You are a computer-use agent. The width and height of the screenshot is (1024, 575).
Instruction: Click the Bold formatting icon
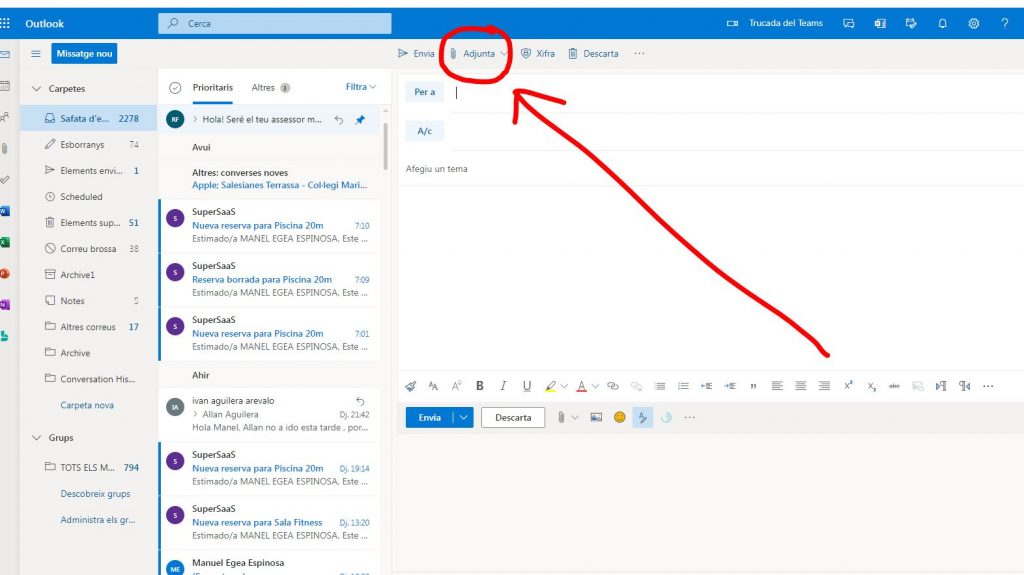tap(480, 386)
